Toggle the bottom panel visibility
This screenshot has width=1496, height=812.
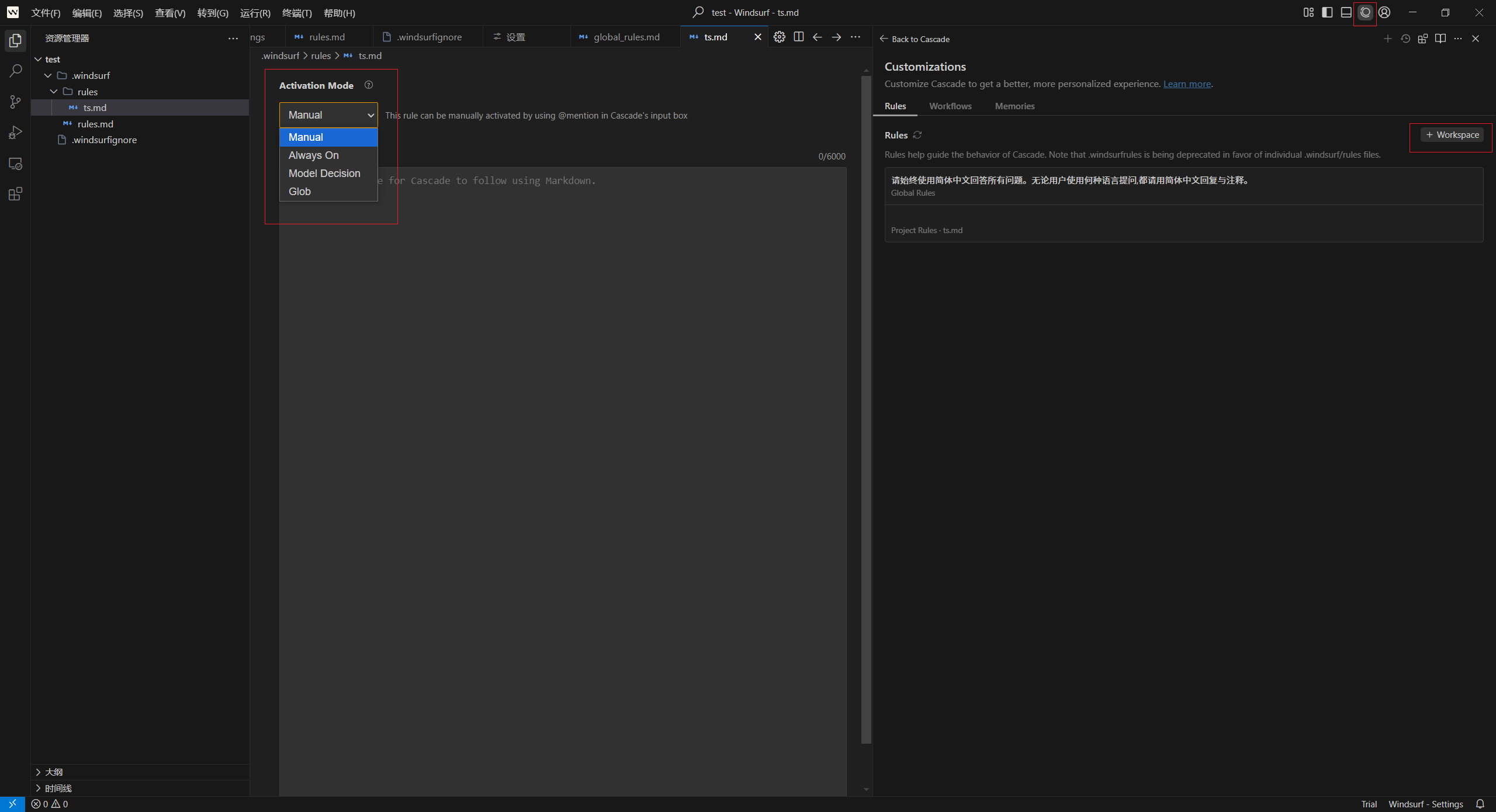1346,12
